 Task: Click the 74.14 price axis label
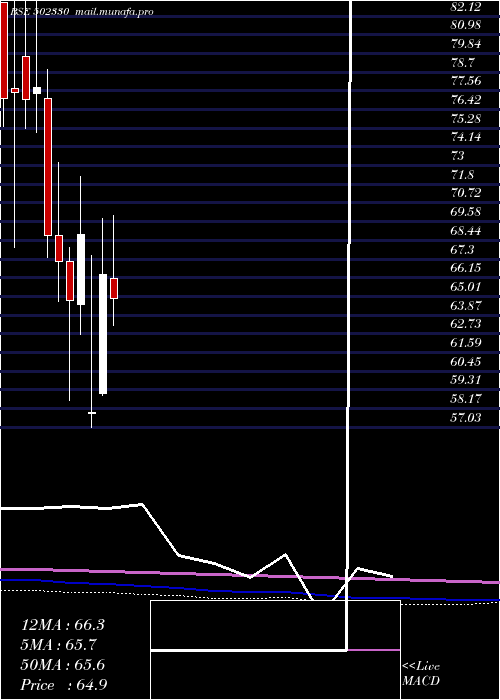(x=466, y=137)
